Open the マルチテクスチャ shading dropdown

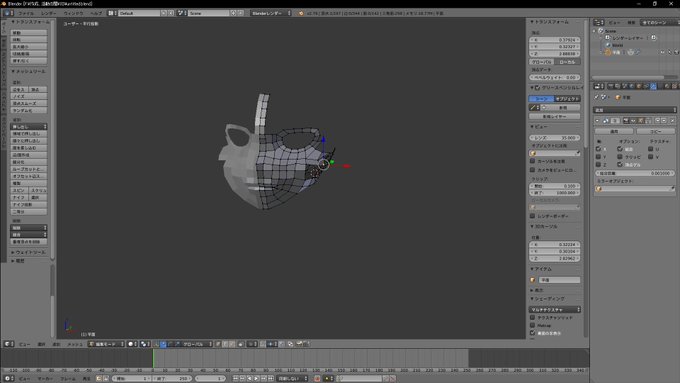click(555, 310)
